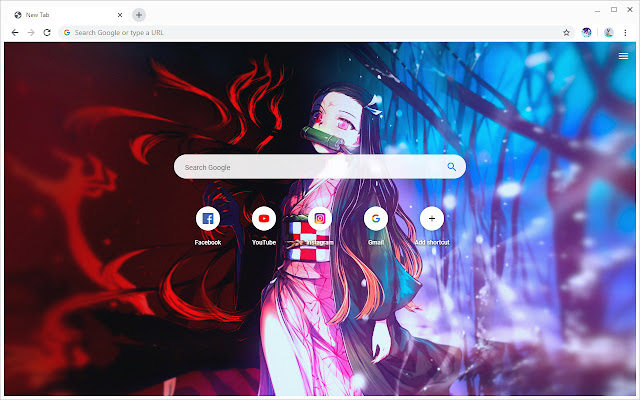Select the New Tab tab
This screenshot has width=640, height=400.
(x=67, y=15)
